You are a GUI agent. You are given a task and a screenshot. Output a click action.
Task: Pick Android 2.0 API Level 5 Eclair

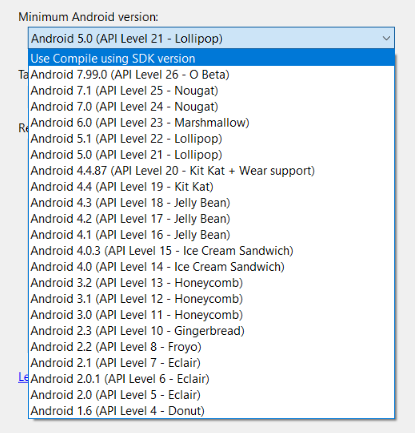click(212, 394)
